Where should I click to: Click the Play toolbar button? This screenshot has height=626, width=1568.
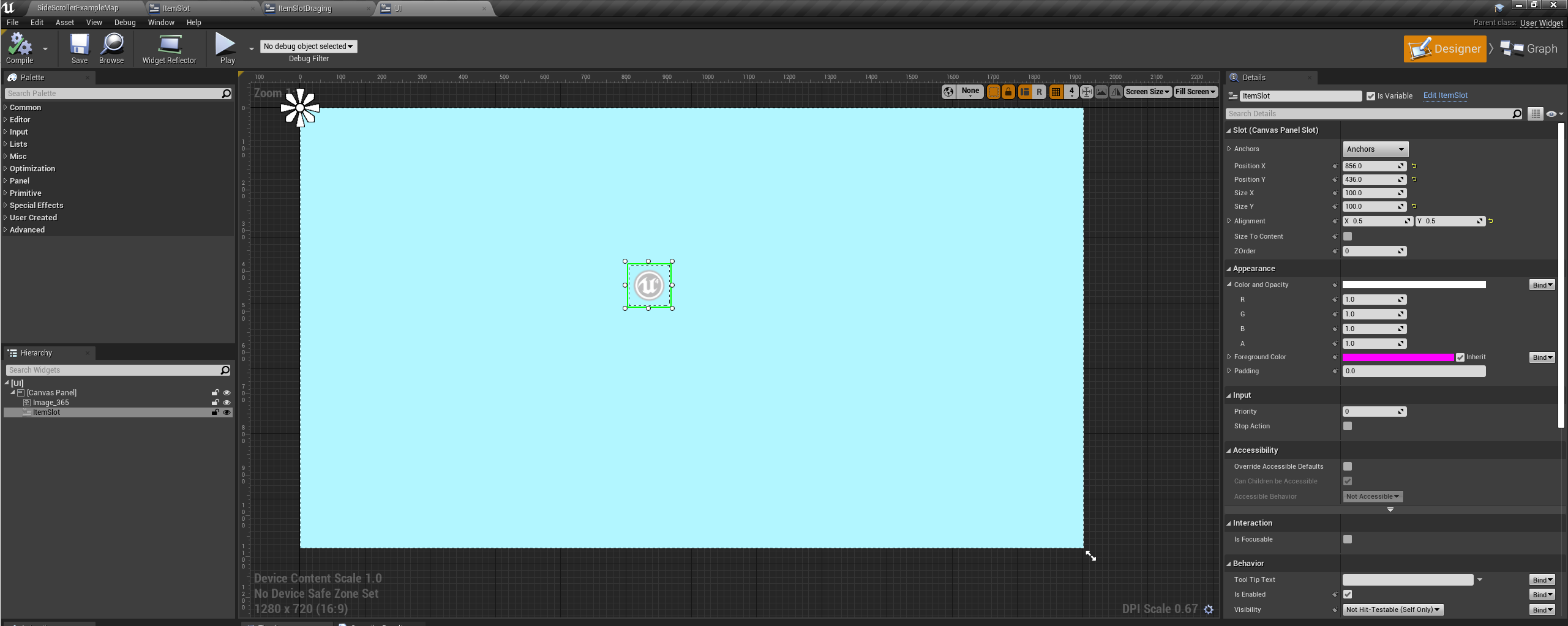[227, 48]
